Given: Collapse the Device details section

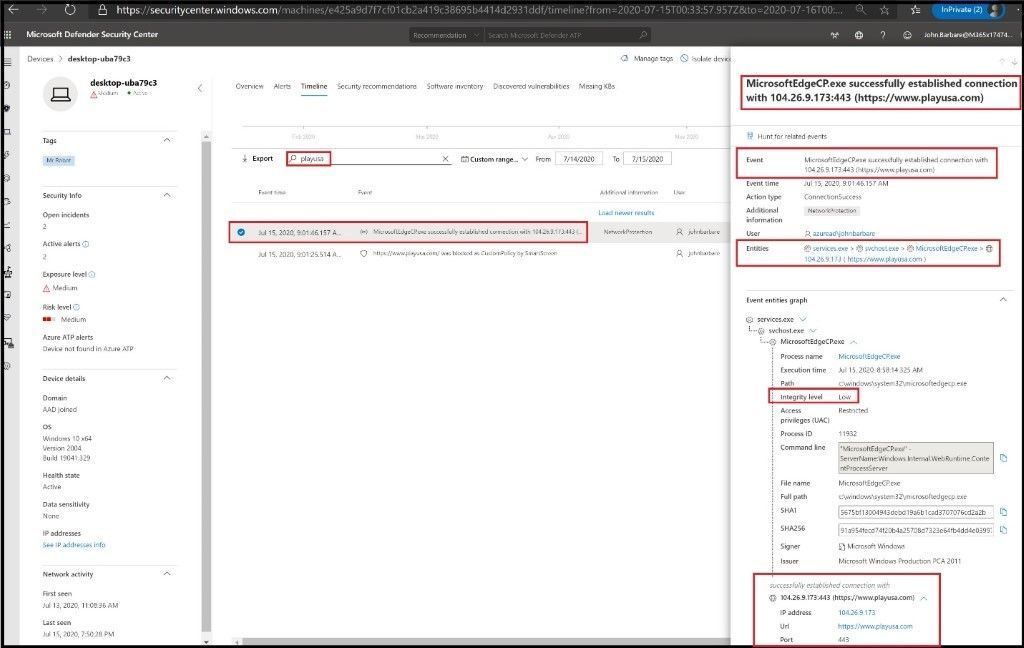Looking at the screenshot, I should (x=167, y=378).
